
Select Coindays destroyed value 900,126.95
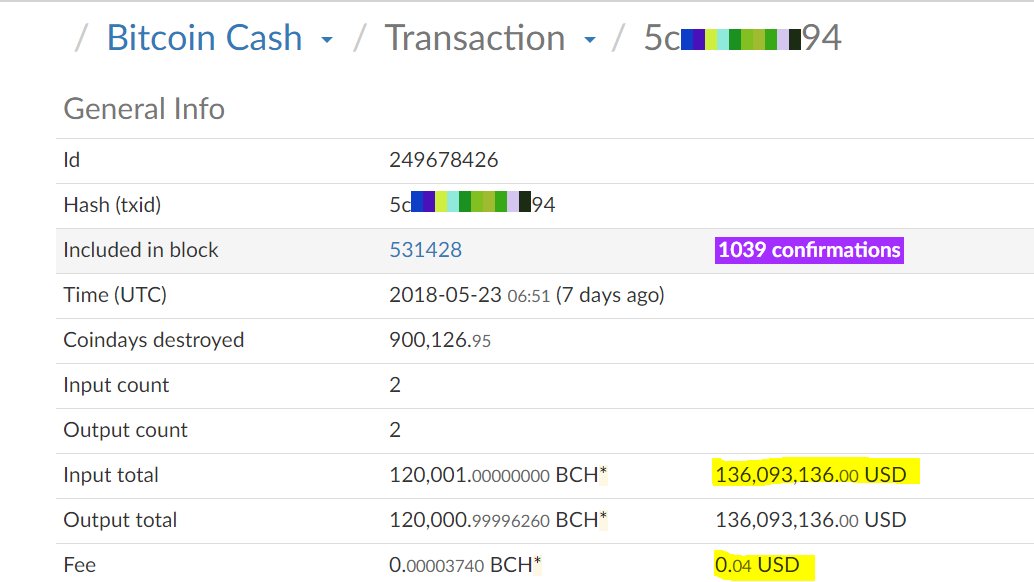tap(440, 340)
